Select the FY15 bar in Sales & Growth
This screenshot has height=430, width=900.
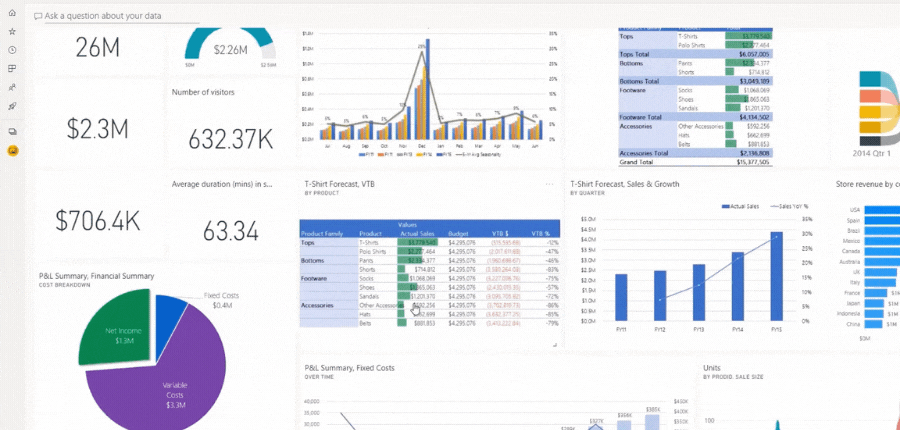[777, 276]
